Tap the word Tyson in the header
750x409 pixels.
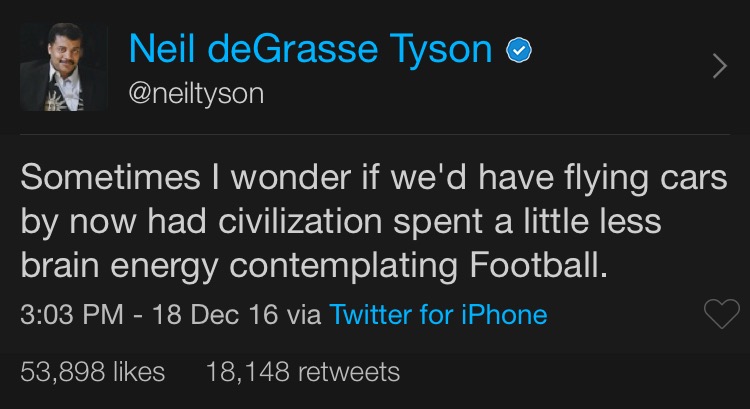tap(444, 49)
